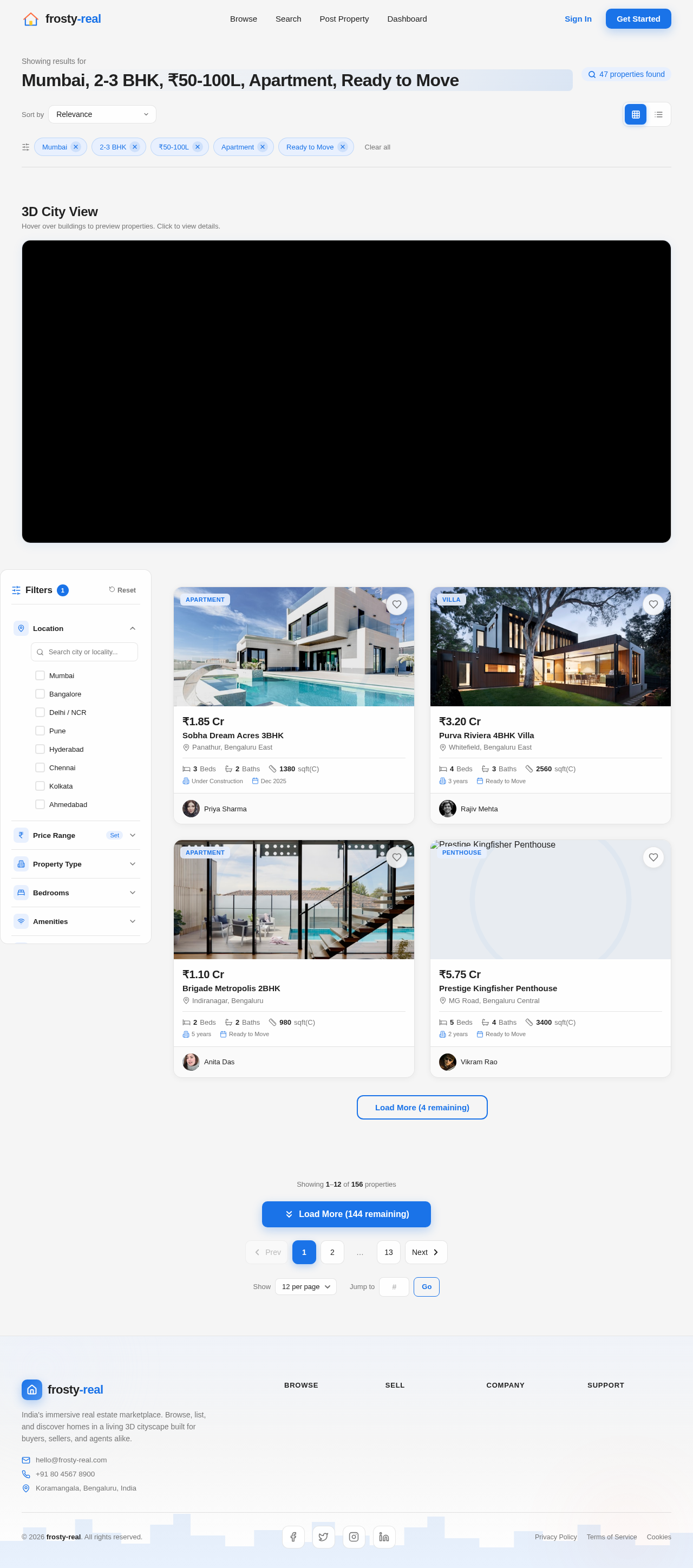
Task: Open the Instagram social link
Action: click(354, 1537)
